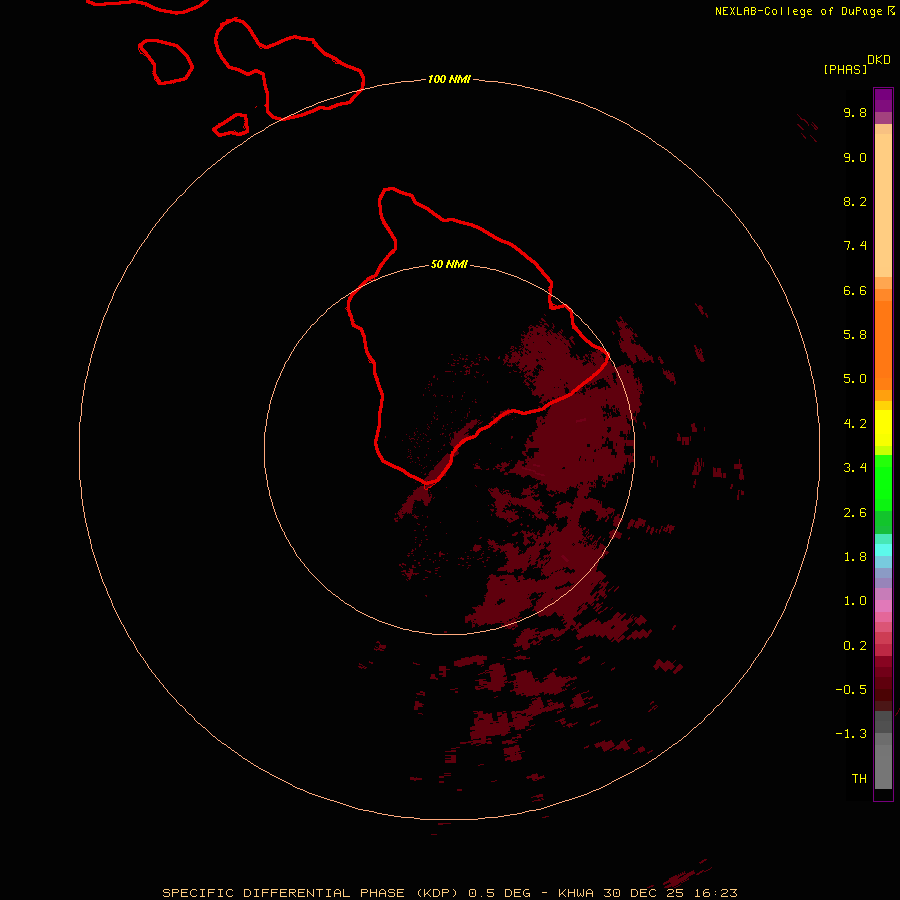Screen dimensions: 900x900
Task: Click the 30 DEC 25 date text
Action: 644,893
